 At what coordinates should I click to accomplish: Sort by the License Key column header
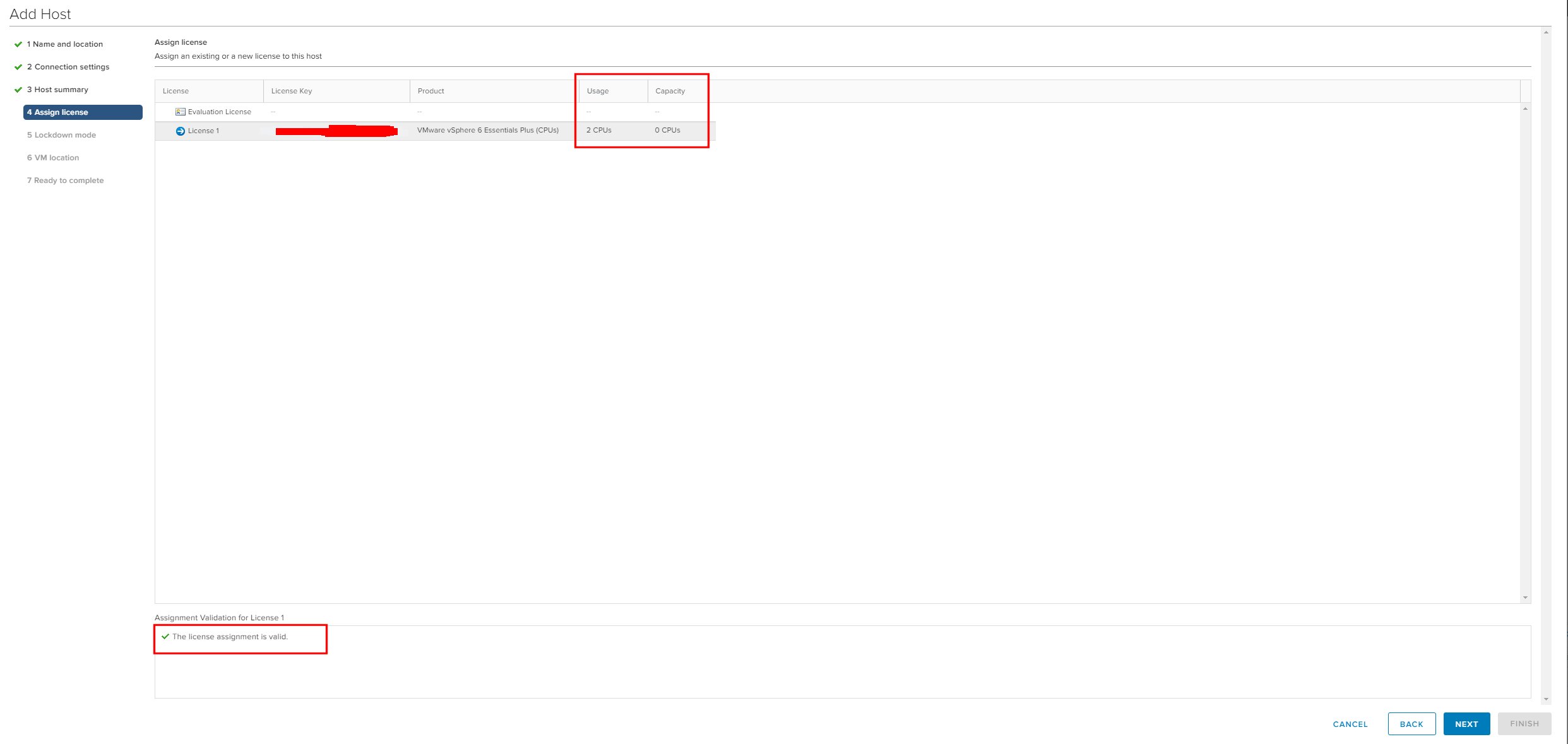tap(336, 91)
